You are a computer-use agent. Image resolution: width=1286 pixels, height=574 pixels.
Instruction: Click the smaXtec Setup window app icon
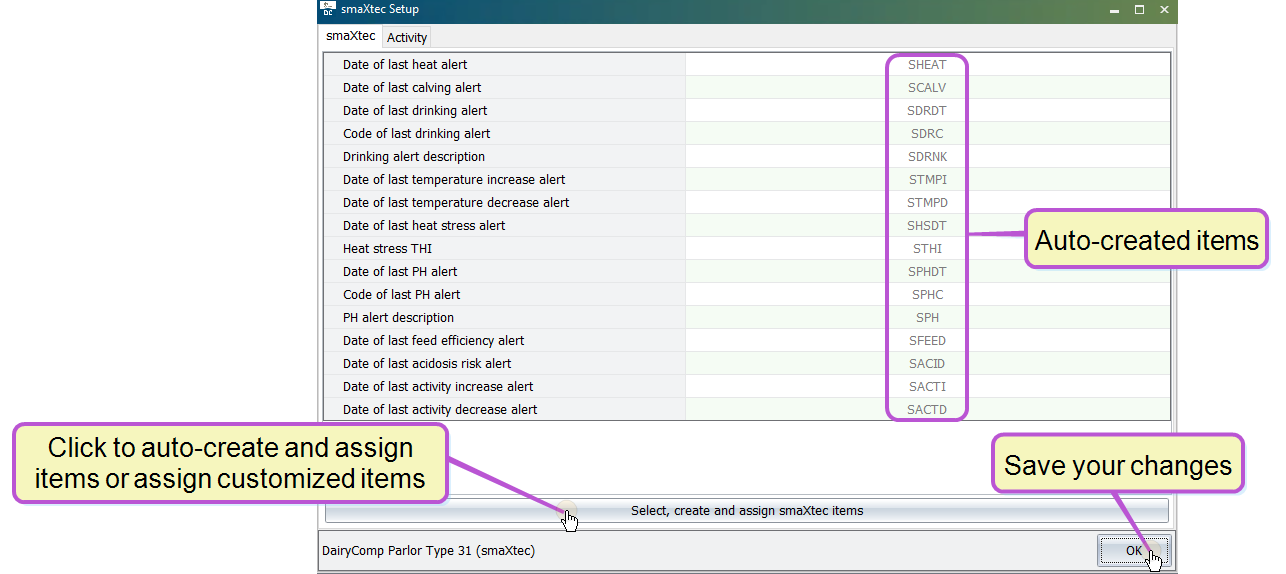tap(327, 10)
